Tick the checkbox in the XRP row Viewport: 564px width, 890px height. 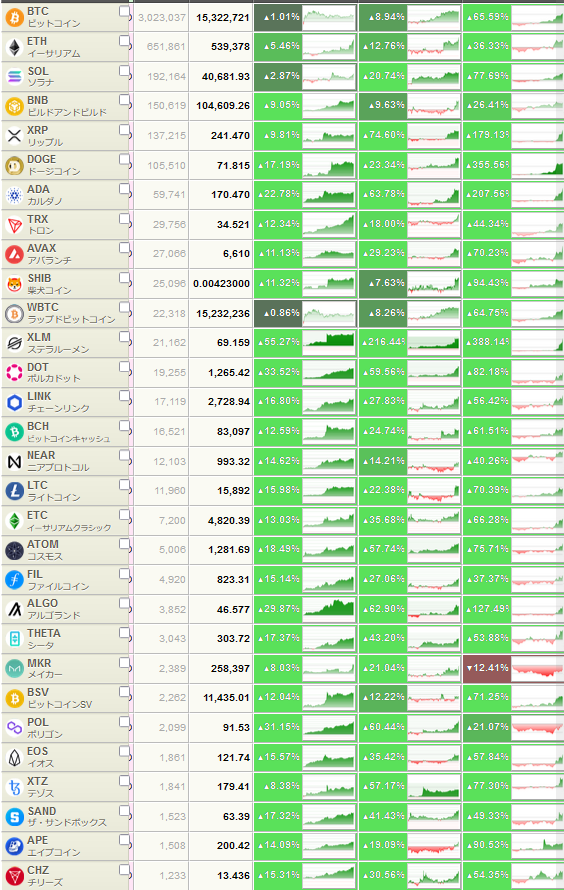pos(125,130)
